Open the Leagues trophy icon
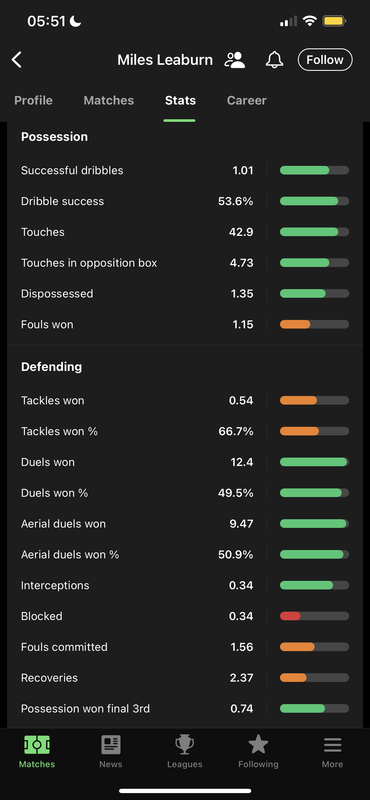Screen dimensions: 370x800 coord(185,745)
